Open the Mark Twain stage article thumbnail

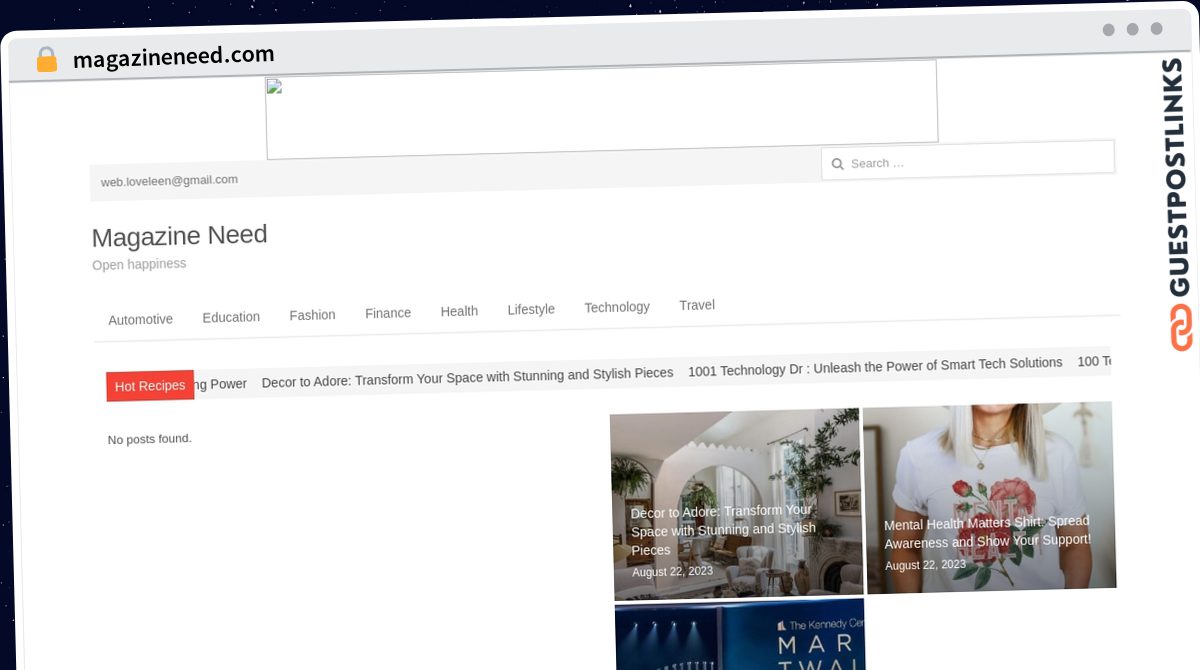[x=740, y=636]
